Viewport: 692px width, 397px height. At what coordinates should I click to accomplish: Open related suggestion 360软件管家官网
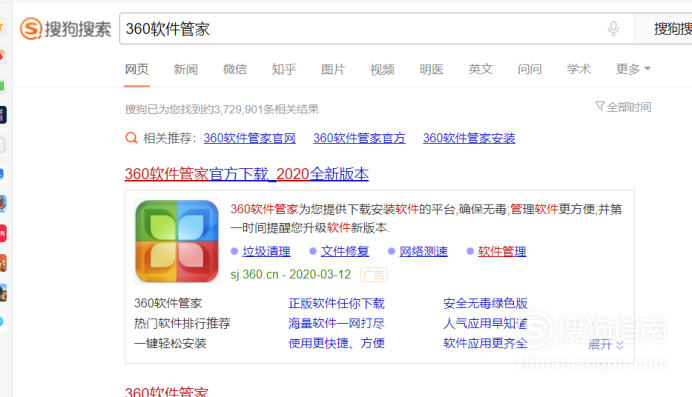(250, 138)
